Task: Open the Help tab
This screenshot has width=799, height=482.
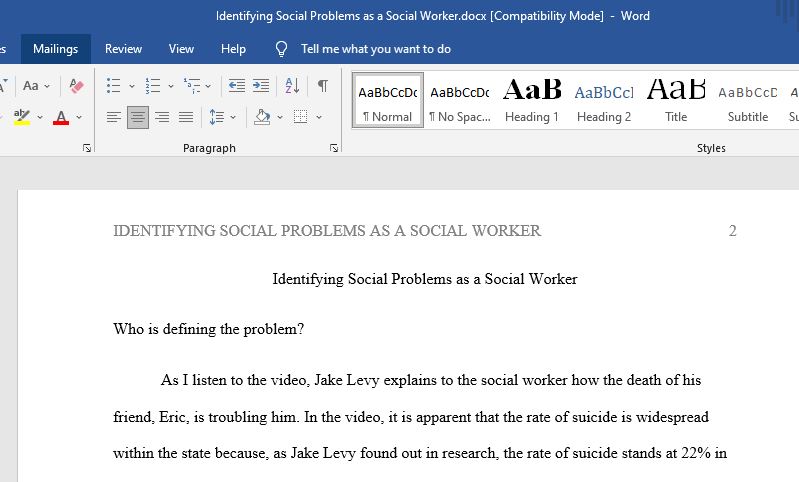Action: coord(233,49)
